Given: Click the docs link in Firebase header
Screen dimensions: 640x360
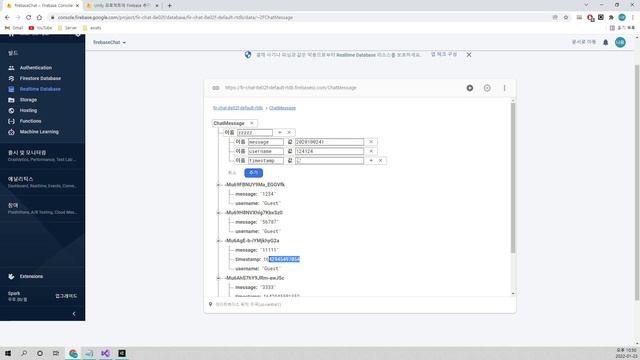Looking at the screenshot, I should coord(584,42).
